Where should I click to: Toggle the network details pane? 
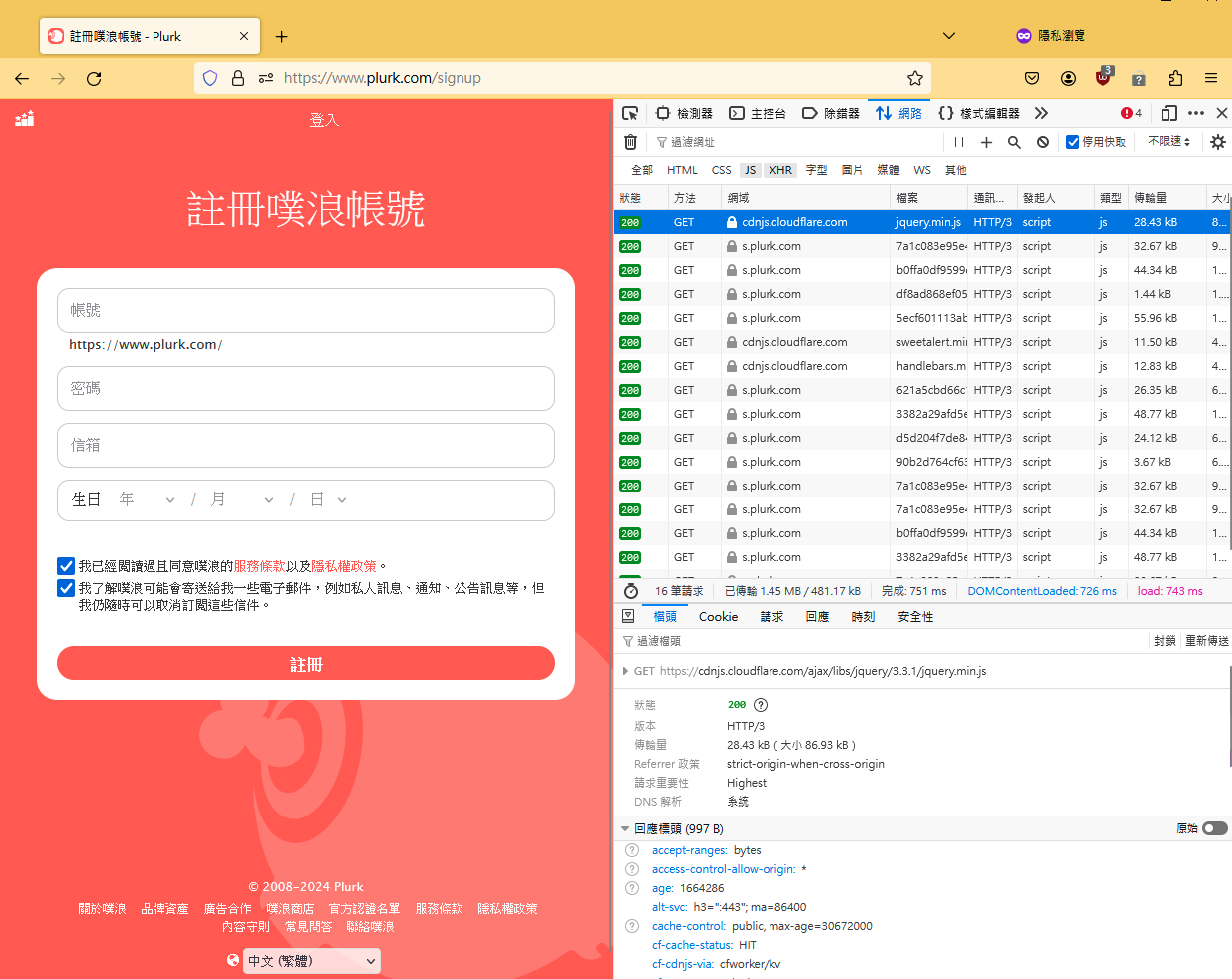628,616
